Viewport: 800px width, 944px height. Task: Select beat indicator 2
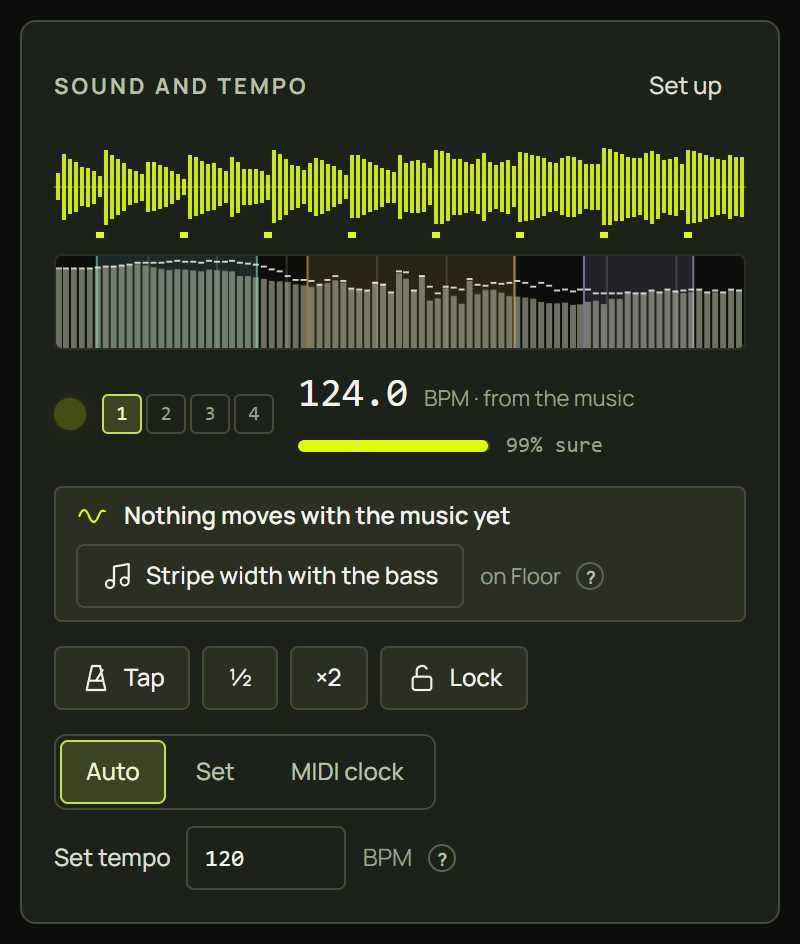166,414
